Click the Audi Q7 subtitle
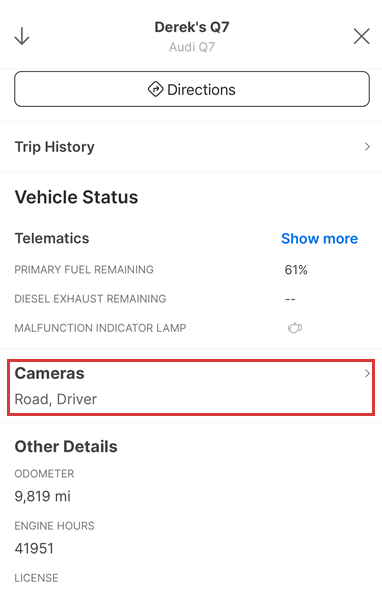Viewport: 382px width, 589px height. [192, 47]
